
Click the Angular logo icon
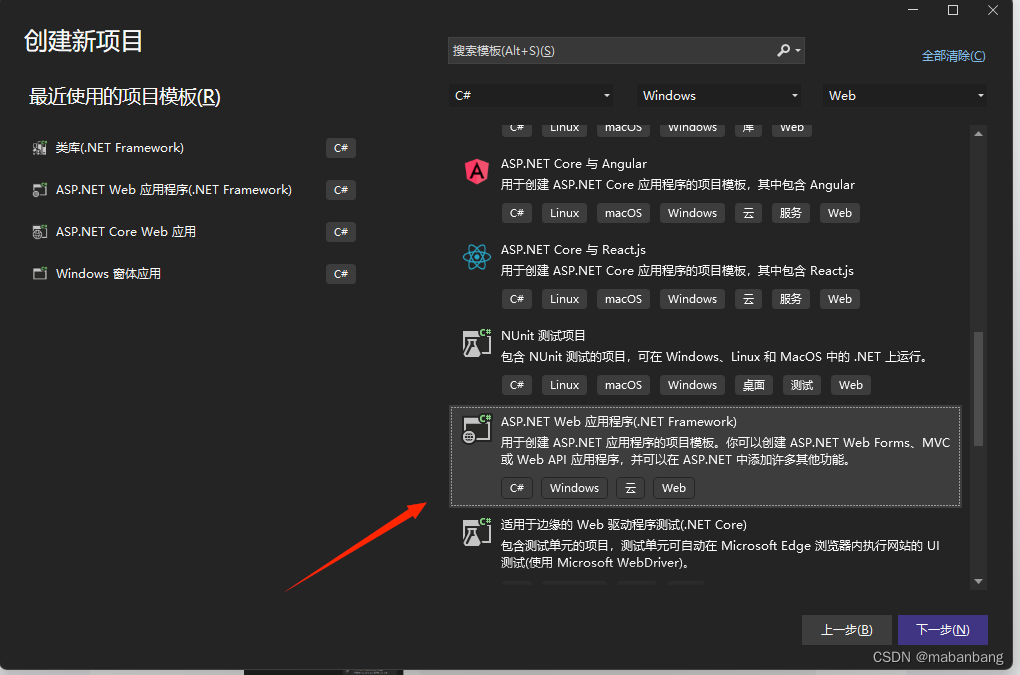477,172
